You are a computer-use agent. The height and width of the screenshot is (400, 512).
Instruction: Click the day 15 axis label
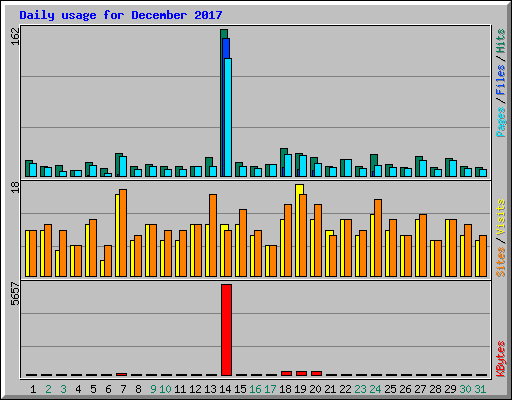[x=240, y=389]
